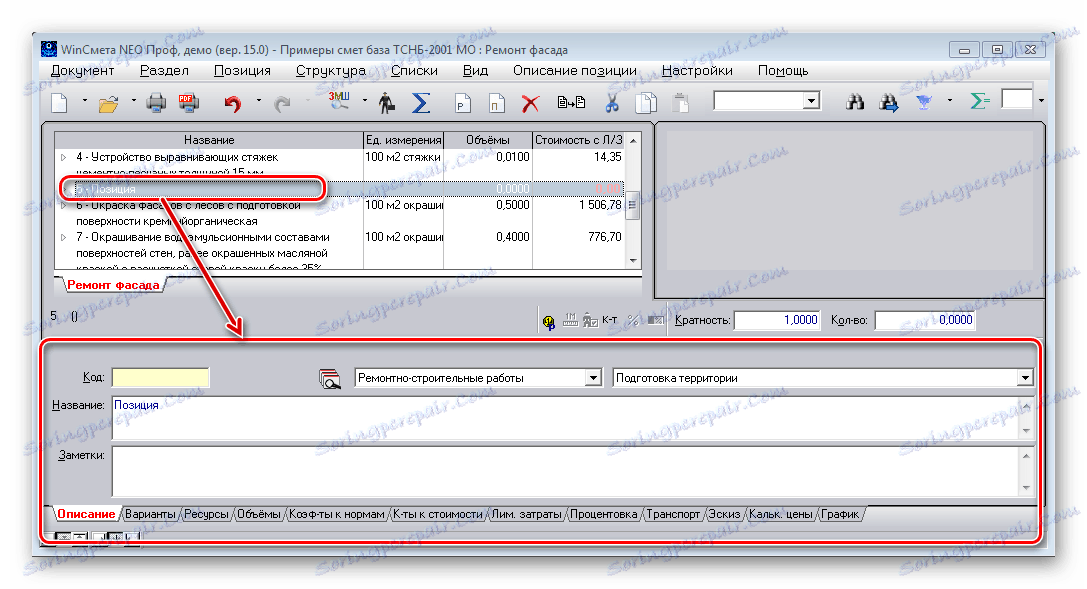Click the yellow Код input field
This screenshot has height=589, width=1087.
pos(160,378)
